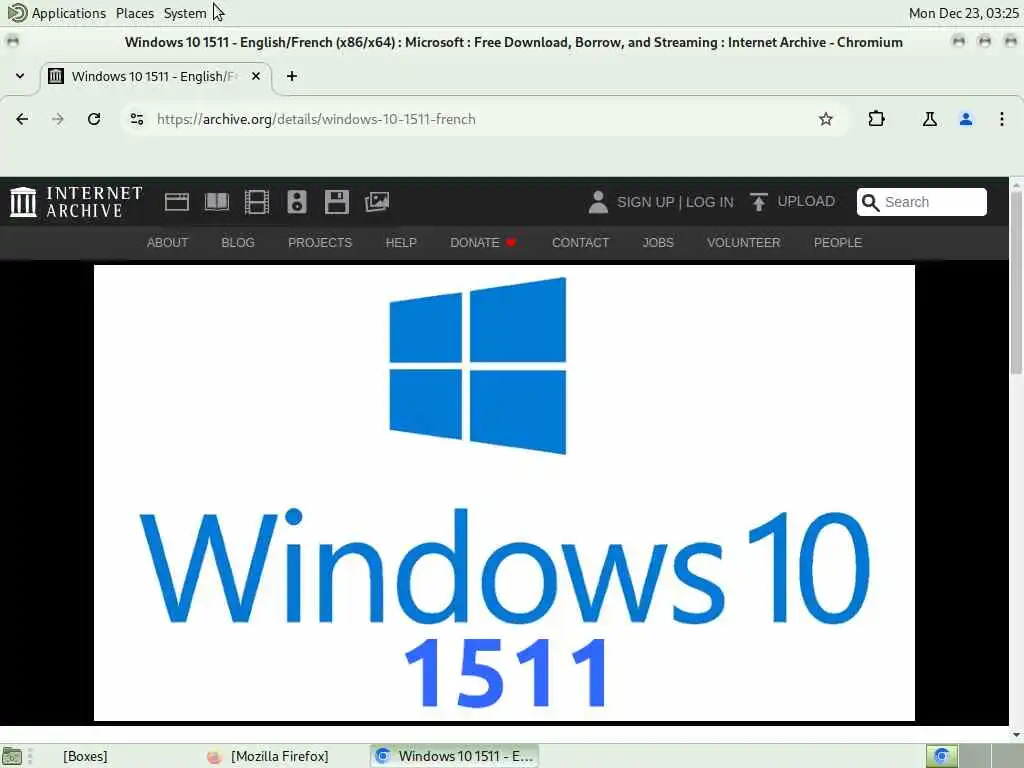
Task: Open the Software floppy disk icon
Action: (336, 202)
